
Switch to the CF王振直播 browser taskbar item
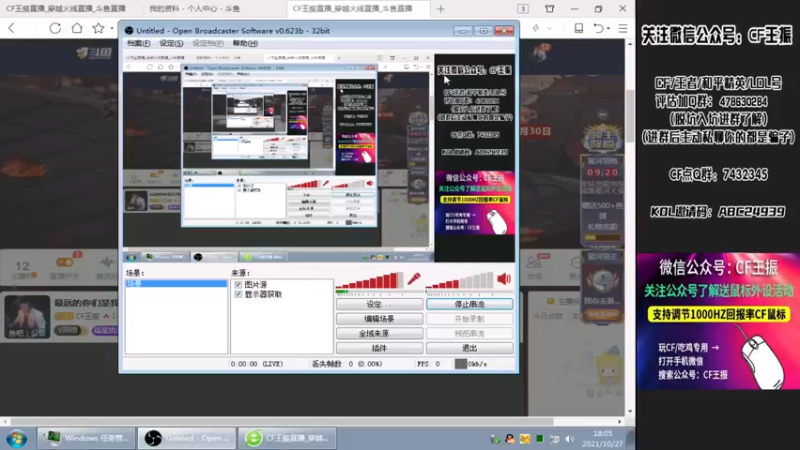point(287,438)
